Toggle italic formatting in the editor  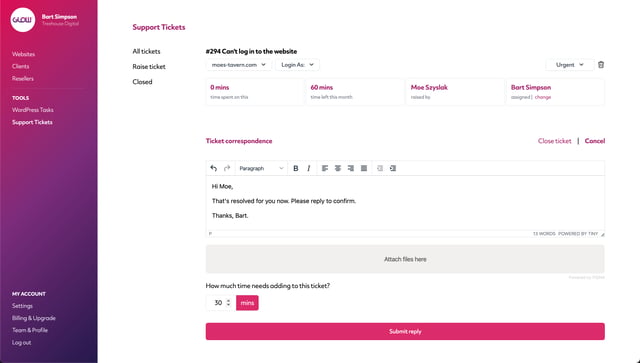pyautogui.click(x=309, y=168)
